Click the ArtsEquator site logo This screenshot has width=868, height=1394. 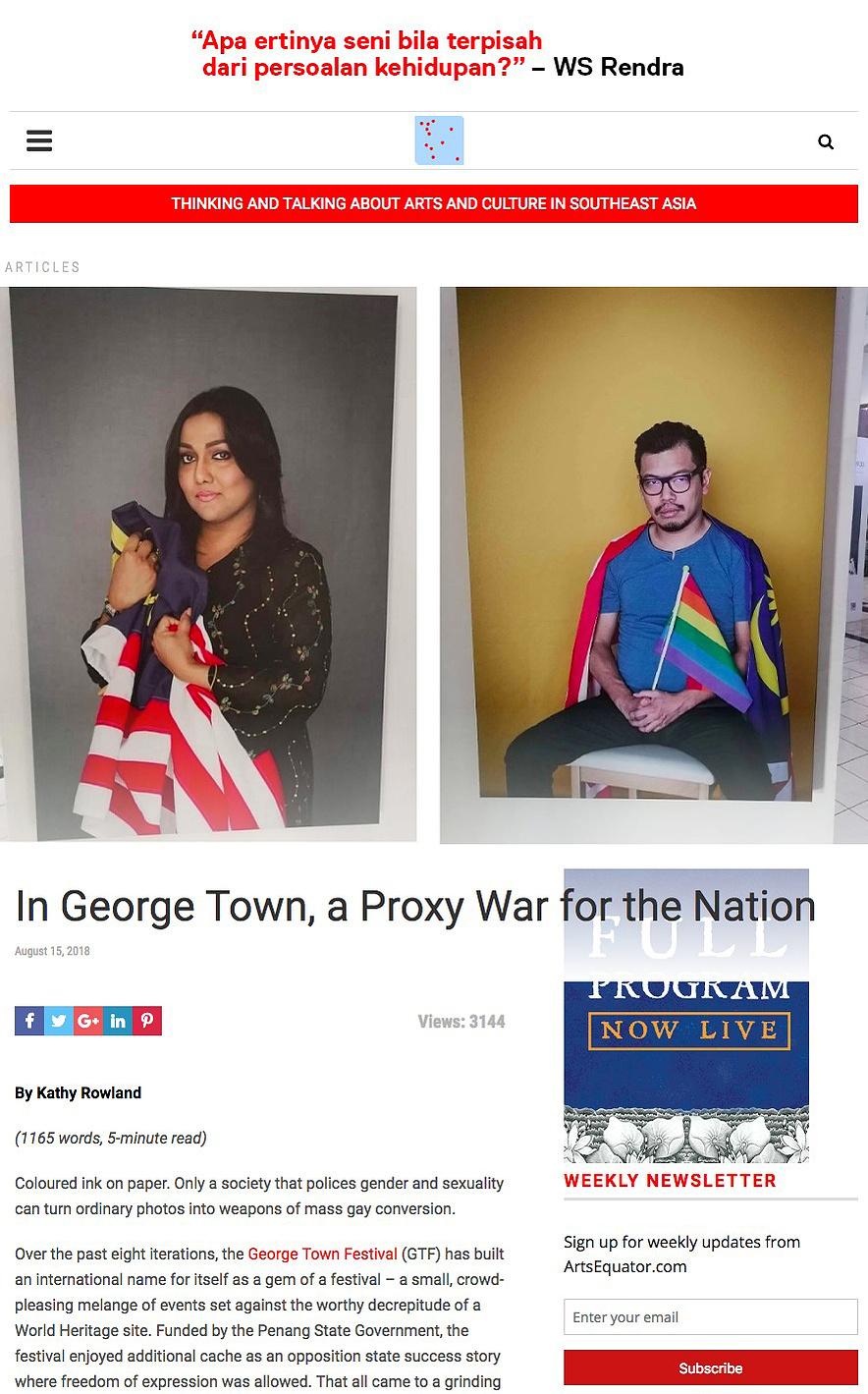(x=439, y=140)
